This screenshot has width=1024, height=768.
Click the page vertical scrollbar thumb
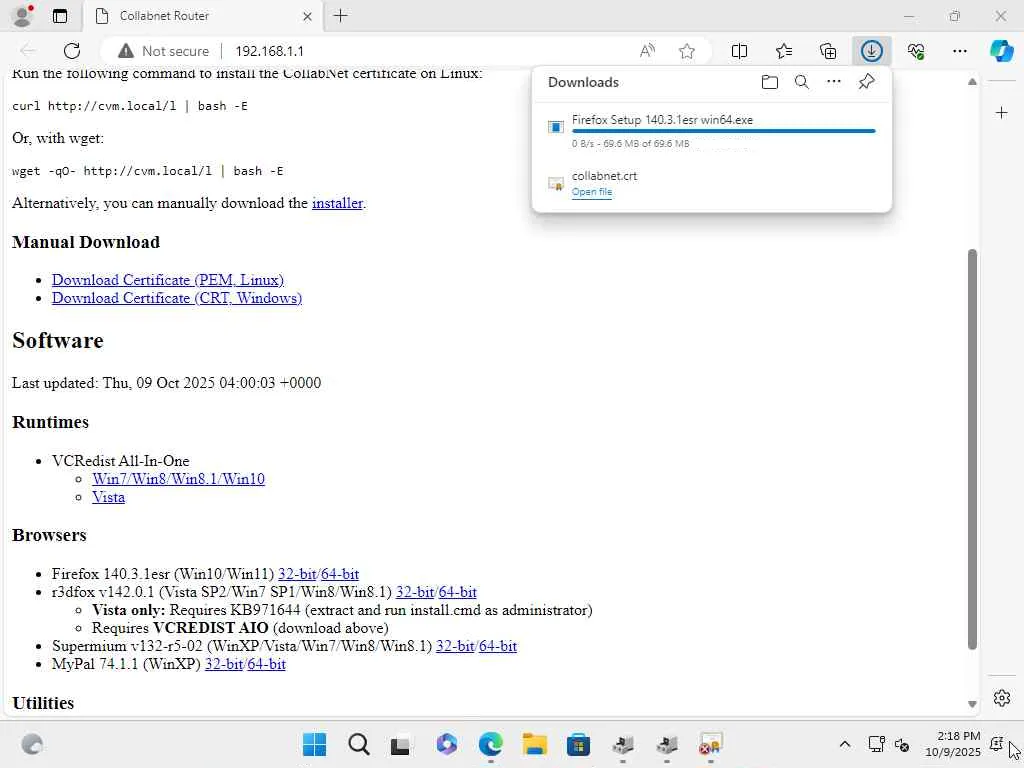972,449
